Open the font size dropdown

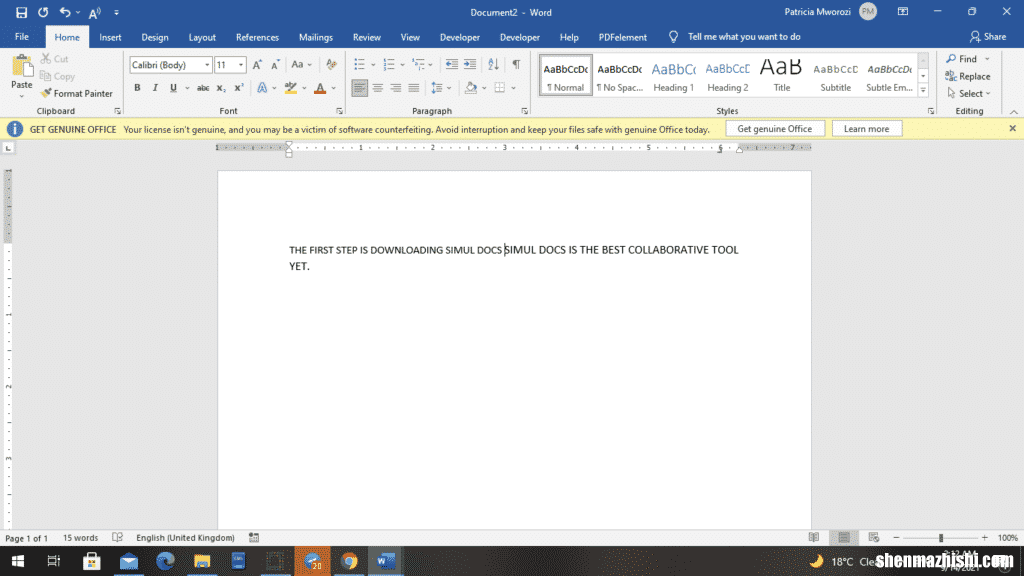(241, 65)
